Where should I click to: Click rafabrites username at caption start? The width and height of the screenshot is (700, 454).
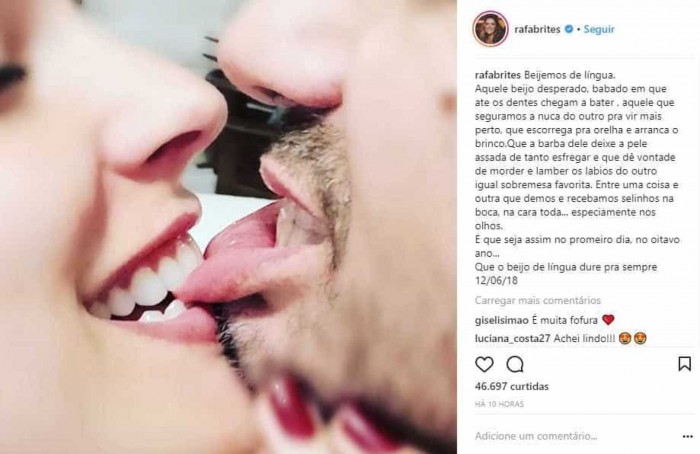click(x=498, y=75)
